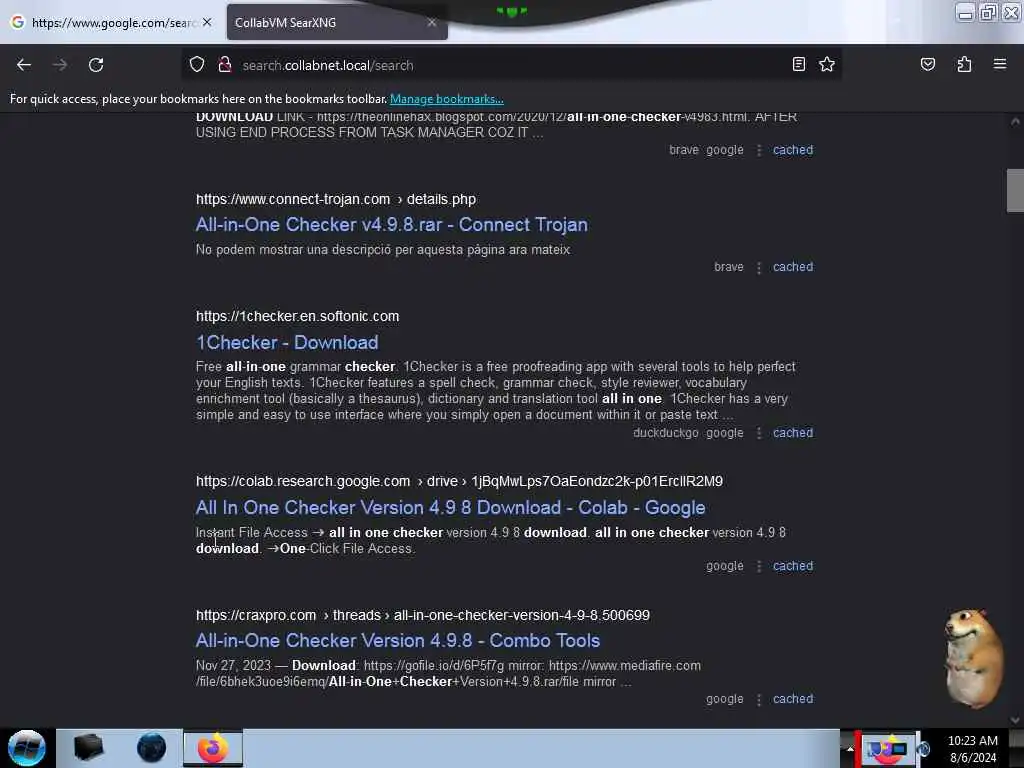Open the 1Checker - Download result
Image resolution: width=1024 pixels, height=768 pixels.
[x=287, y=342]
